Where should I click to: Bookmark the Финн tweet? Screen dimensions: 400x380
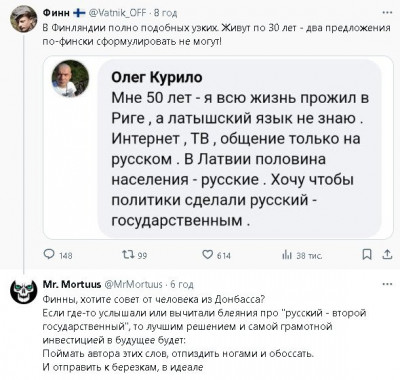click(x=367, y=255)
